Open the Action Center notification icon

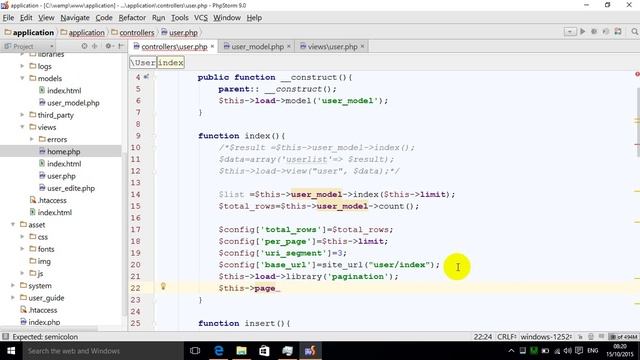(579, 351)
